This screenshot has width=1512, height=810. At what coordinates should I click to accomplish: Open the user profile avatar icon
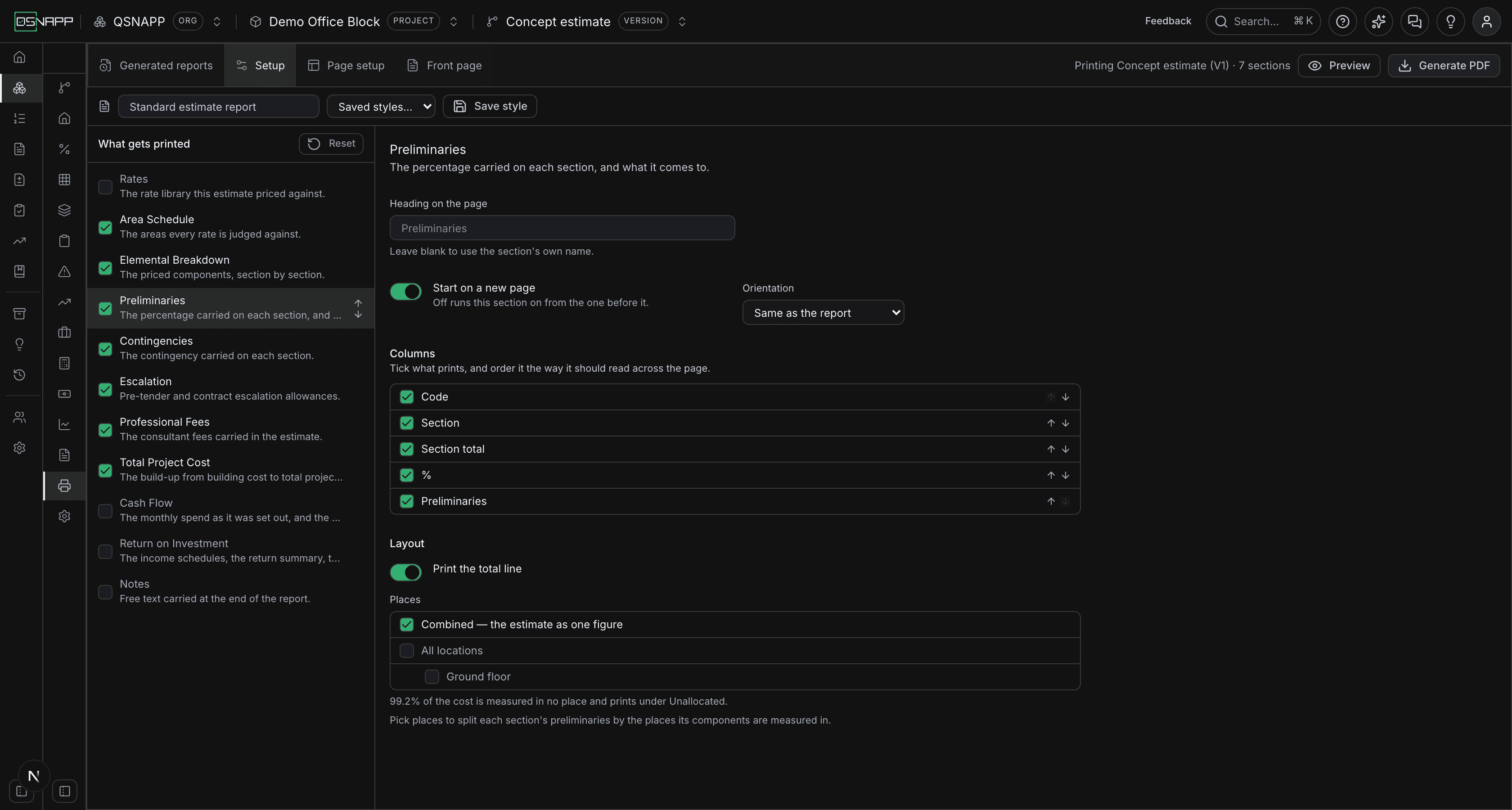click(x=1487, y=22)
